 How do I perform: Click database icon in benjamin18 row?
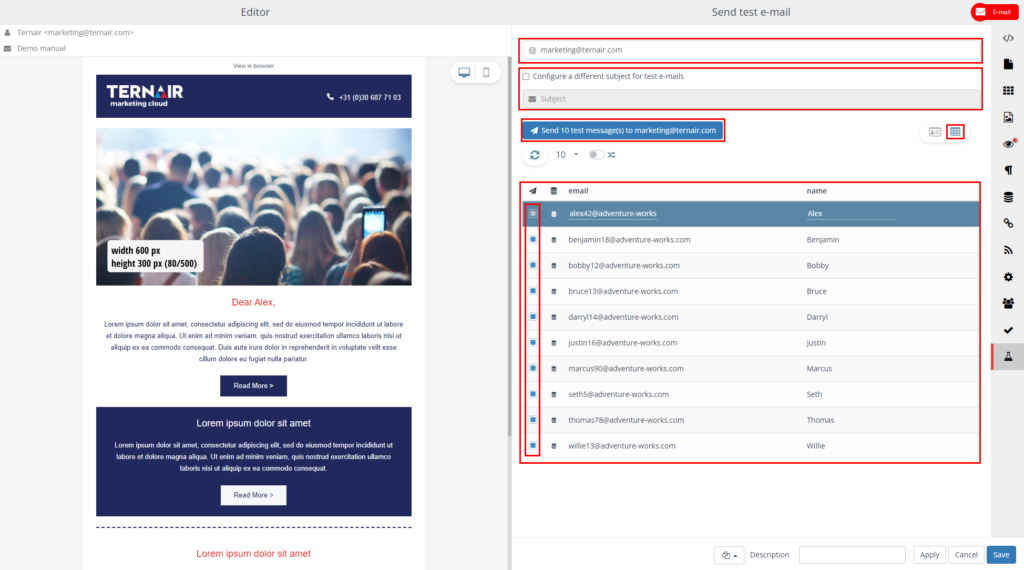554,240
